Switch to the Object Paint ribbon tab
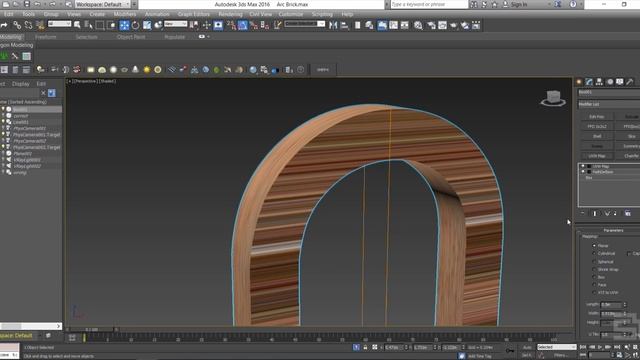Screen dimensions: 640x360 [131, 37]
